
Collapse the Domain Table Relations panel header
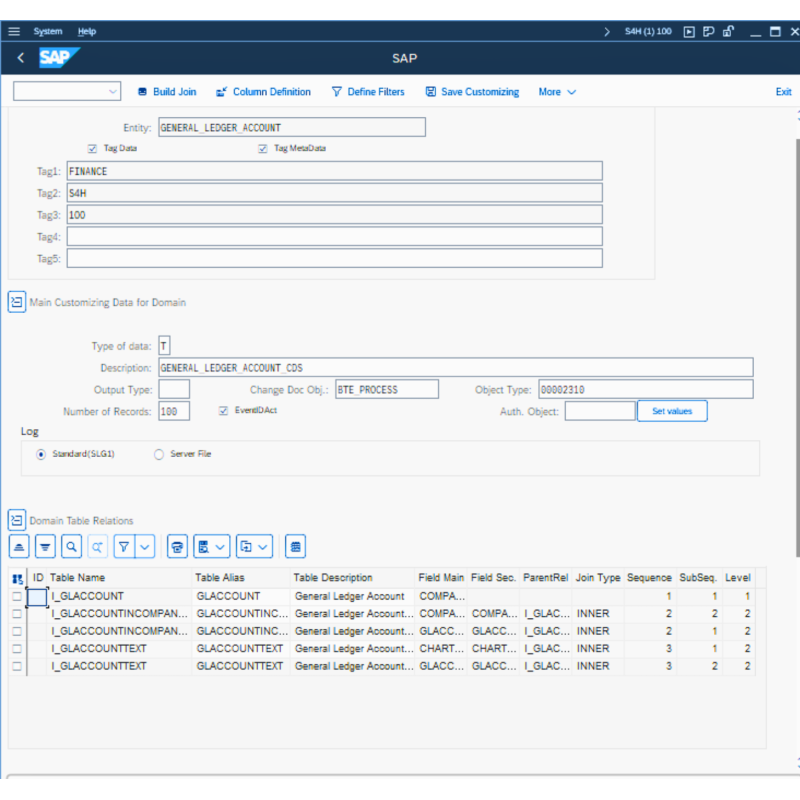pos(16,520)
